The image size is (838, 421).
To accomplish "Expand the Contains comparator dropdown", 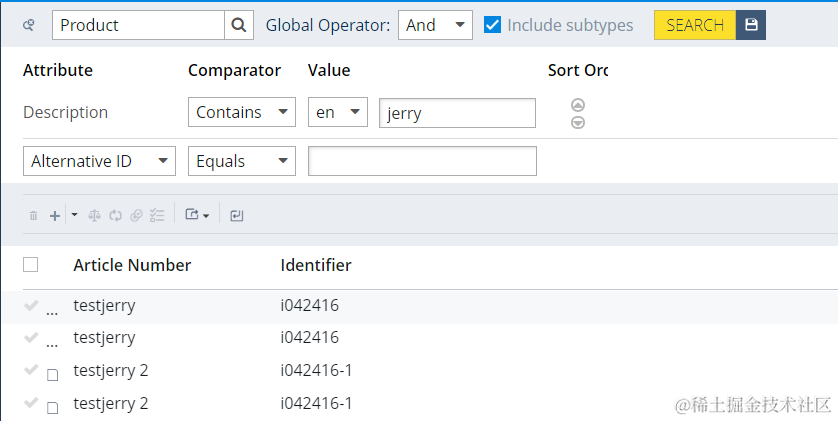I will [x=241, y=112].
